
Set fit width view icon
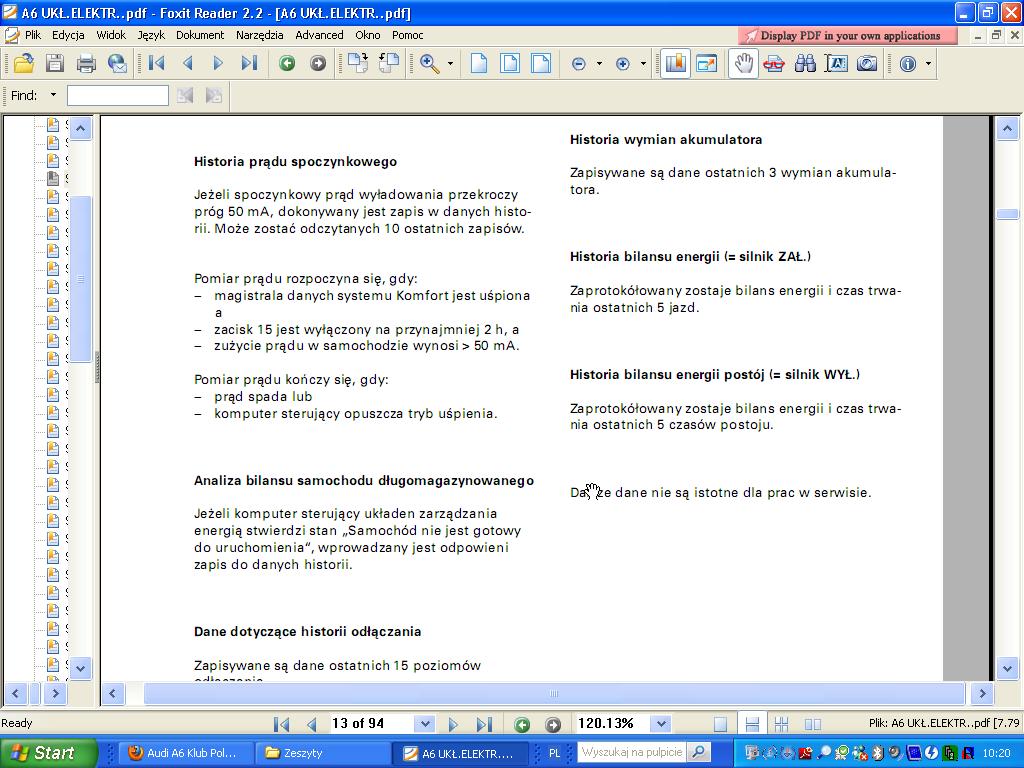point(541,63)
